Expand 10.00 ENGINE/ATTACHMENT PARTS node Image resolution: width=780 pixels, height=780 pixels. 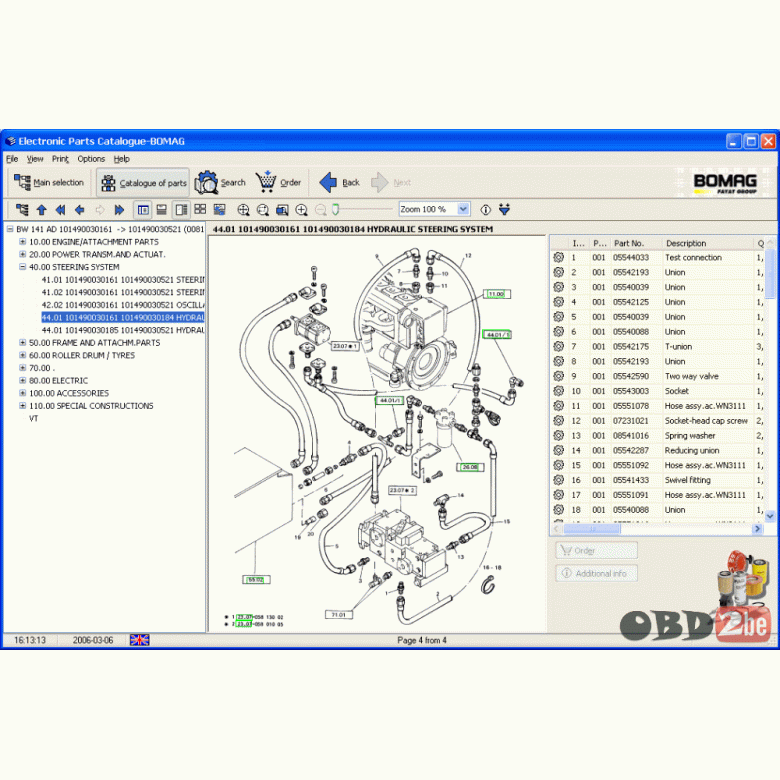22,242
